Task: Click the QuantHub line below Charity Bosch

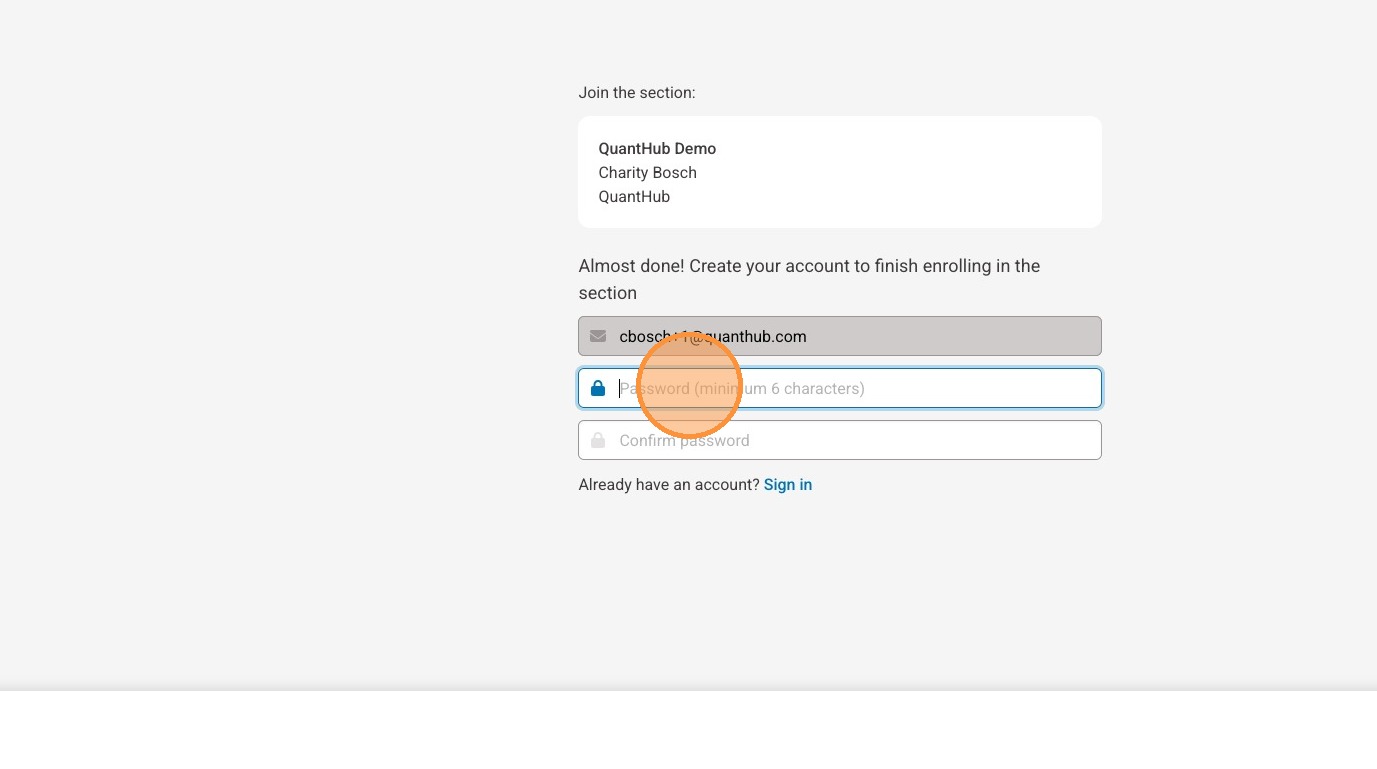Action: click(x=634, y=197)
